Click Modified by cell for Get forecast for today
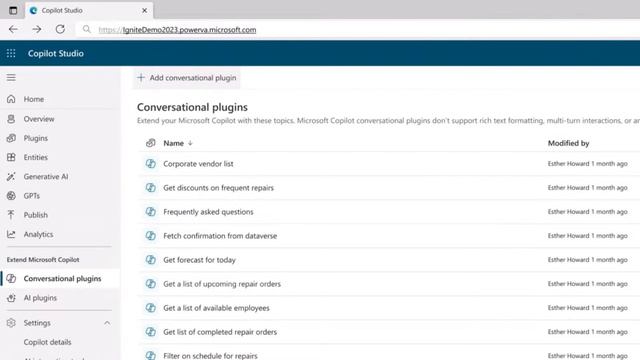The width and height of the screenshot is (640, 360). pos(587,260)
